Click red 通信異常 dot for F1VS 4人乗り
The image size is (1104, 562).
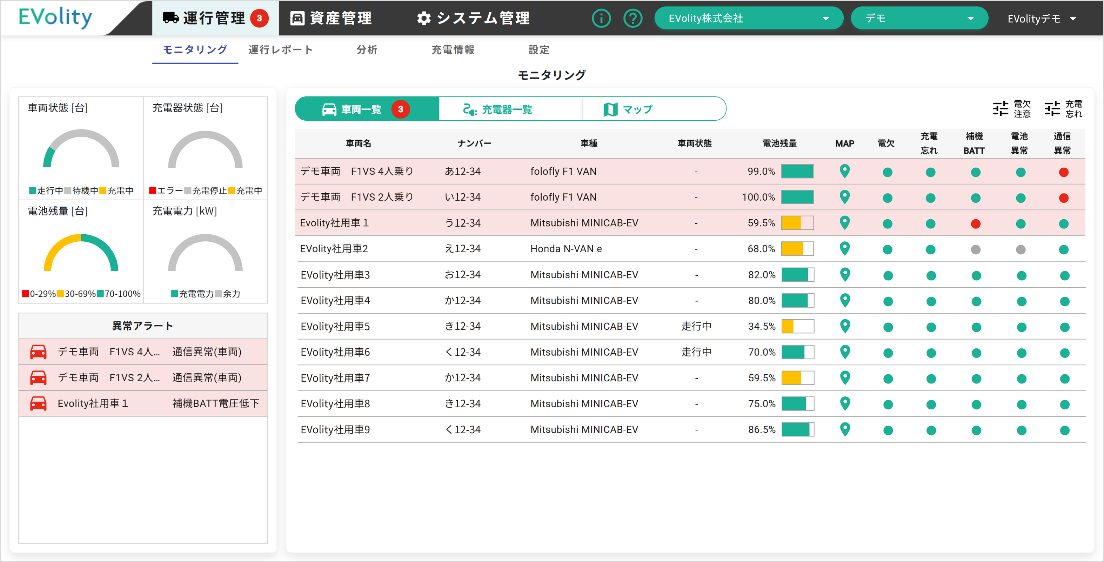[1064, 172]
